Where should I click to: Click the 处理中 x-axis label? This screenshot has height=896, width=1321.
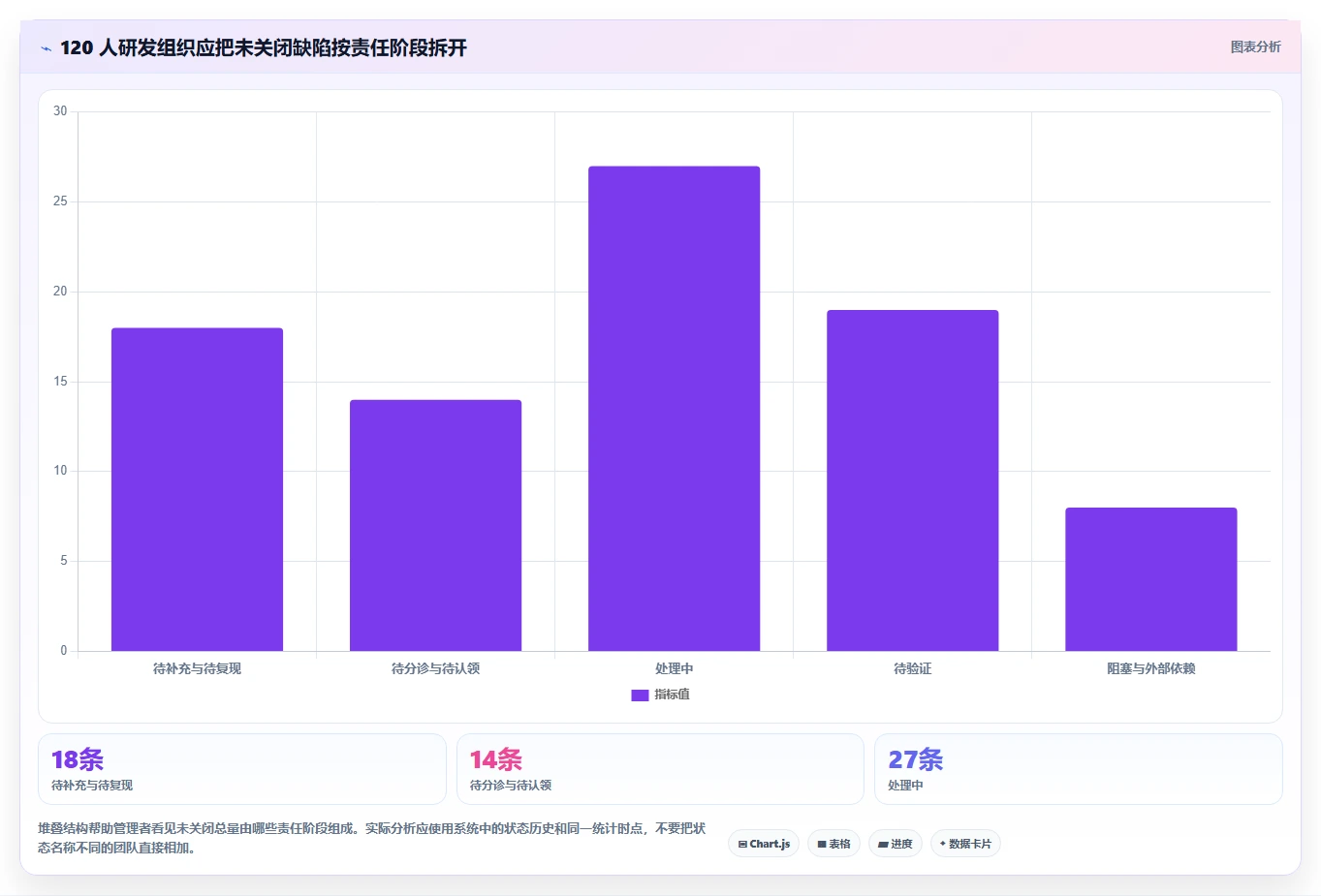tap(674, 668)
